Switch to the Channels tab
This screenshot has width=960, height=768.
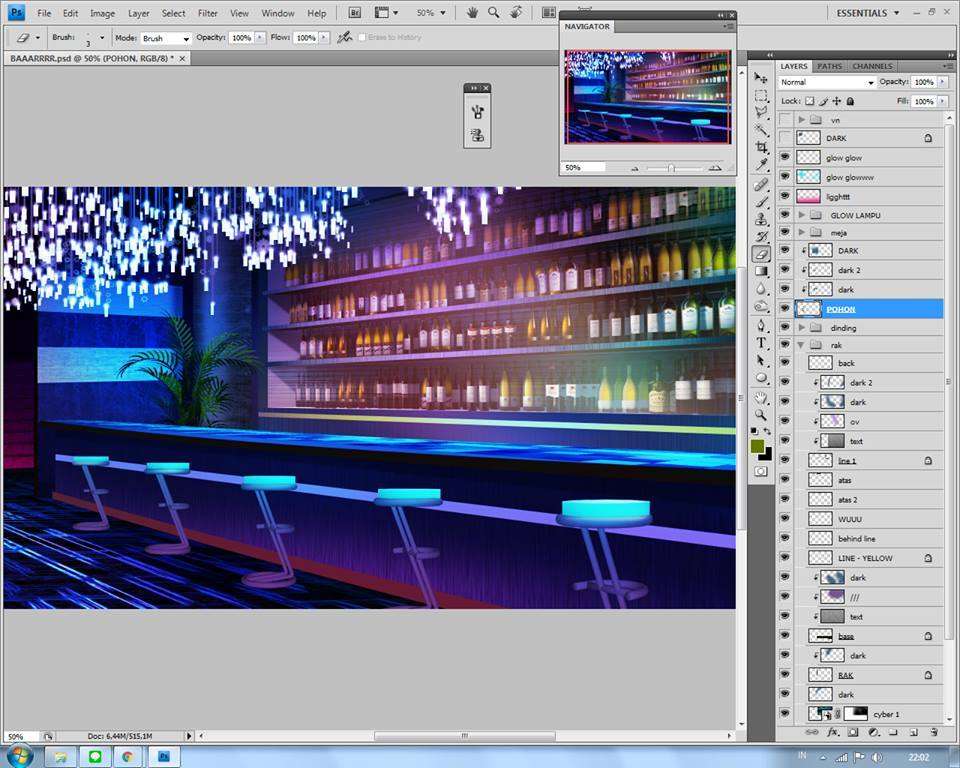click(x=872, y=66)
